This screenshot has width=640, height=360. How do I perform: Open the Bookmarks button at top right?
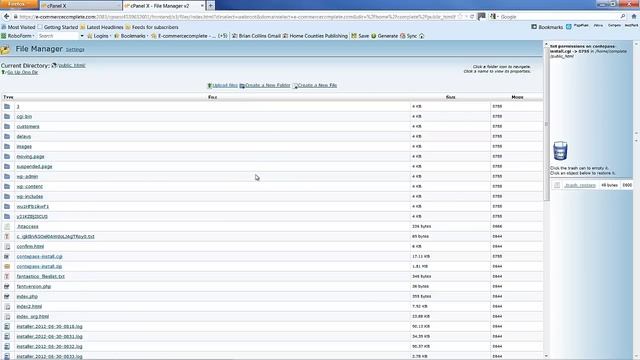point(547,27)
